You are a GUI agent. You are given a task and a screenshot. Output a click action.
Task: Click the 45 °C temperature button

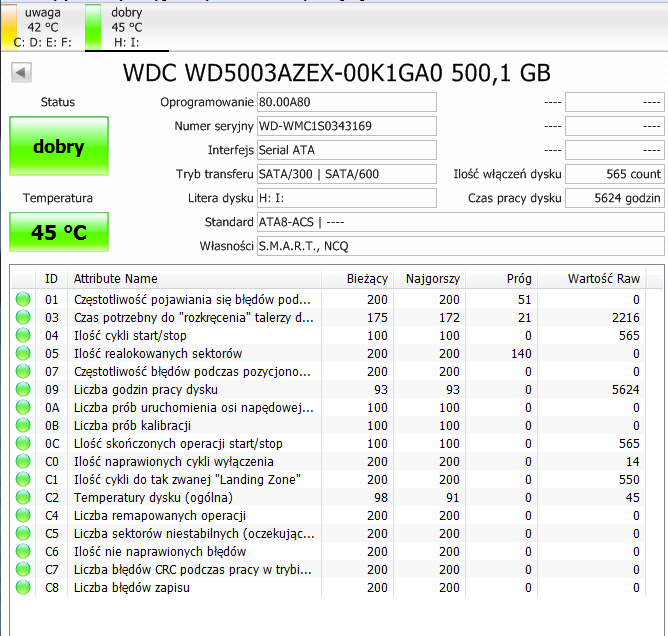tap(59, 232)
